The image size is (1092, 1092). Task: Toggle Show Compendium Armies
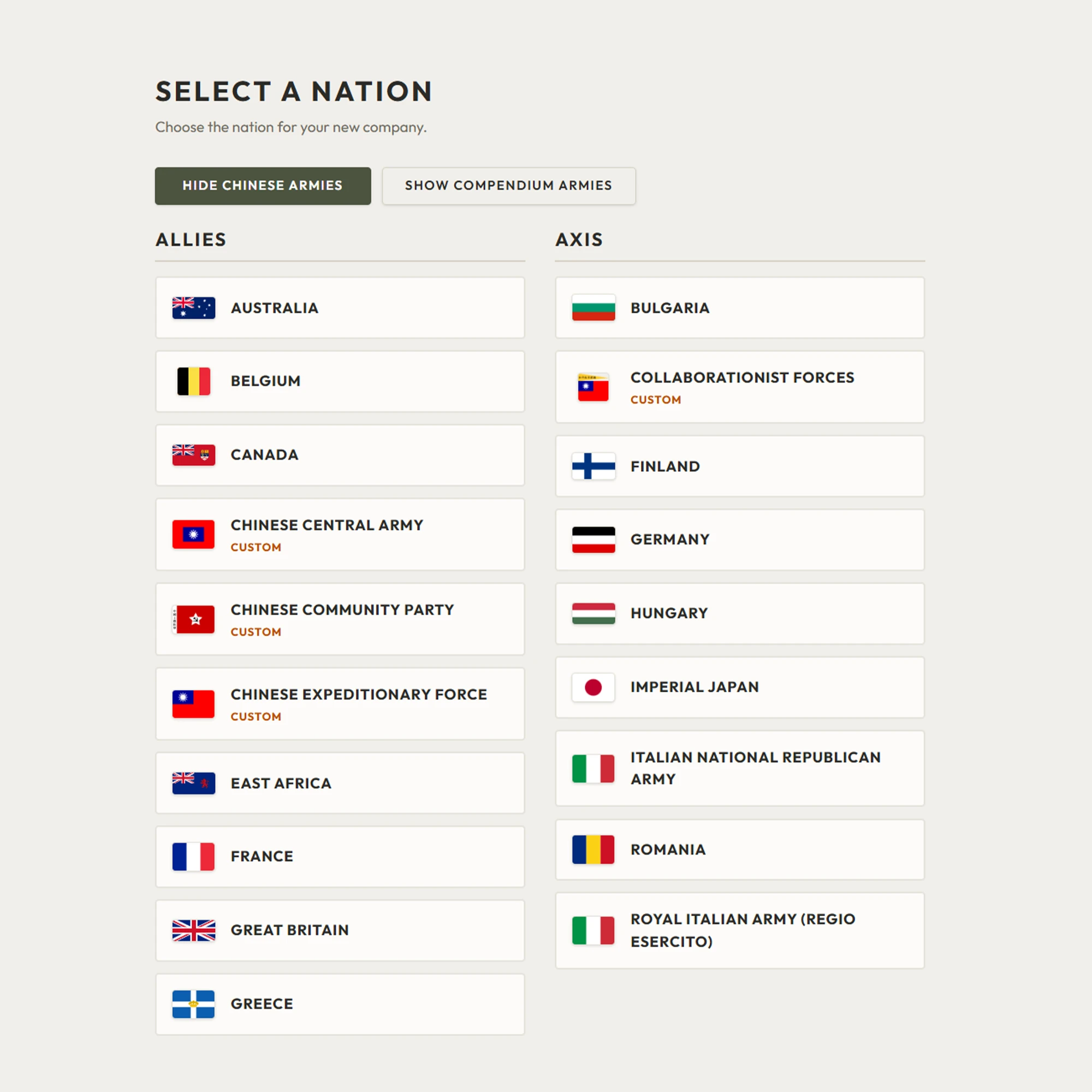[x=509, y=186]
